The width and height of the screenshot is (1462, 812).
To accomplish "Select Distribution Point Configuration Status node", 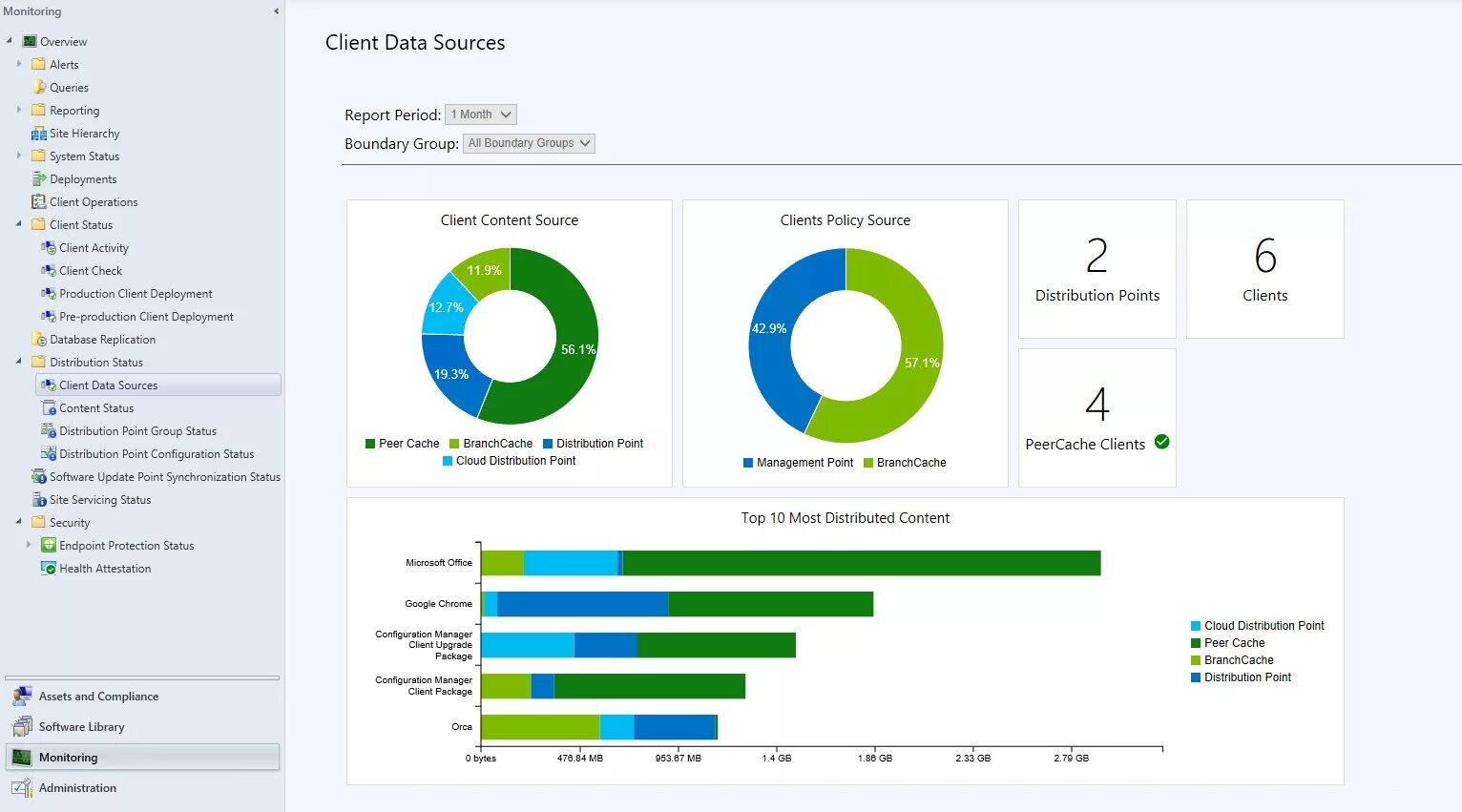I will click(157, 454).
